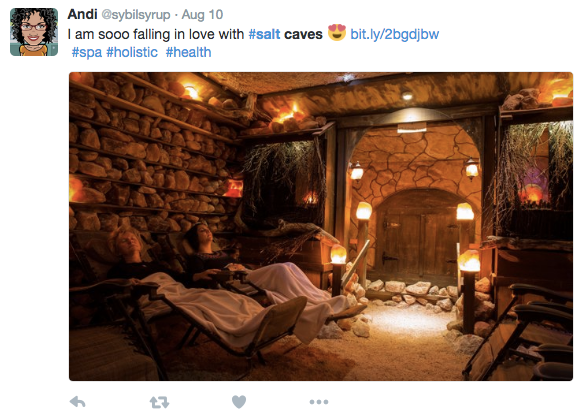
Task: Retweet Andi's salt caves tweet
Action: tap(159, 402)
